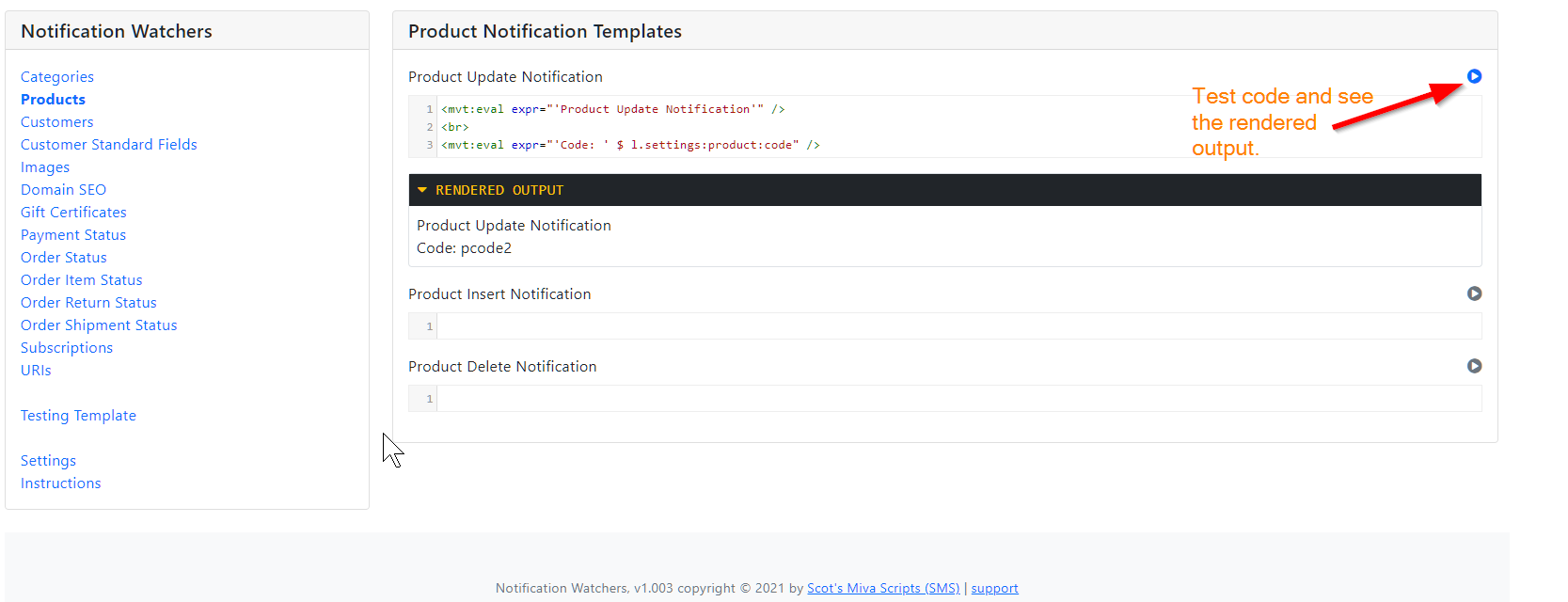Click inside the Product Update code editor
The image size is (1568, 602).
tap(941, 127)
